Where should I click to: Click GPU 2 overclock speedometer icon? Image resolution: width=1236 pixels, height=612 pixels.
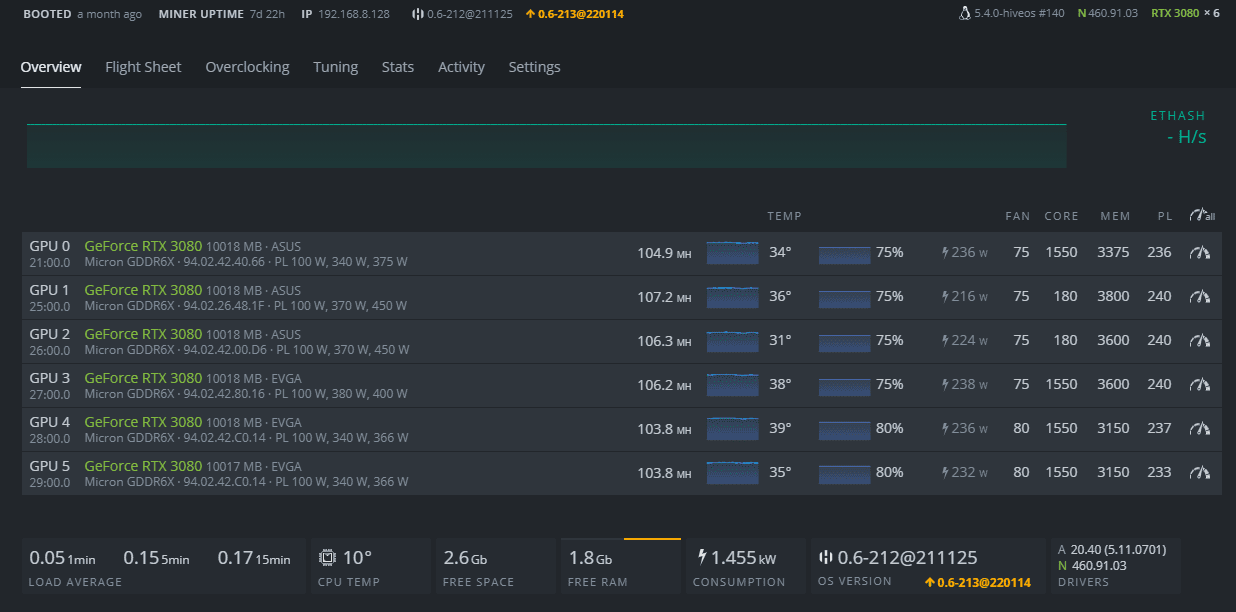1200,341
